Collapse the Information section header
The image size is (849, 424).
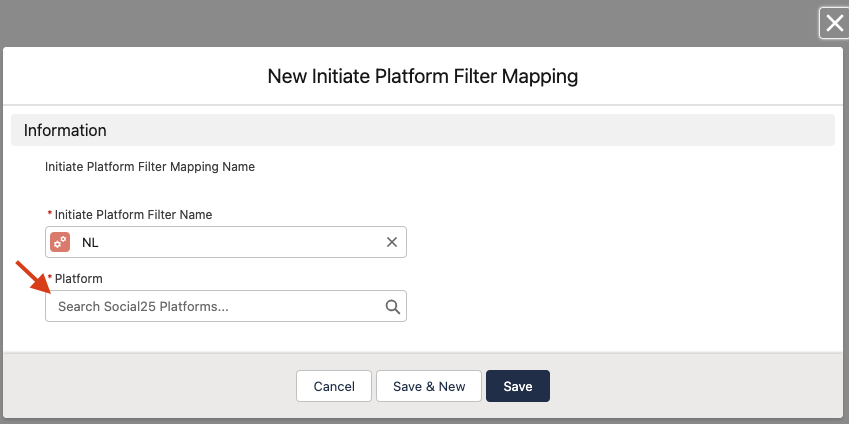(x=65, y=130)
